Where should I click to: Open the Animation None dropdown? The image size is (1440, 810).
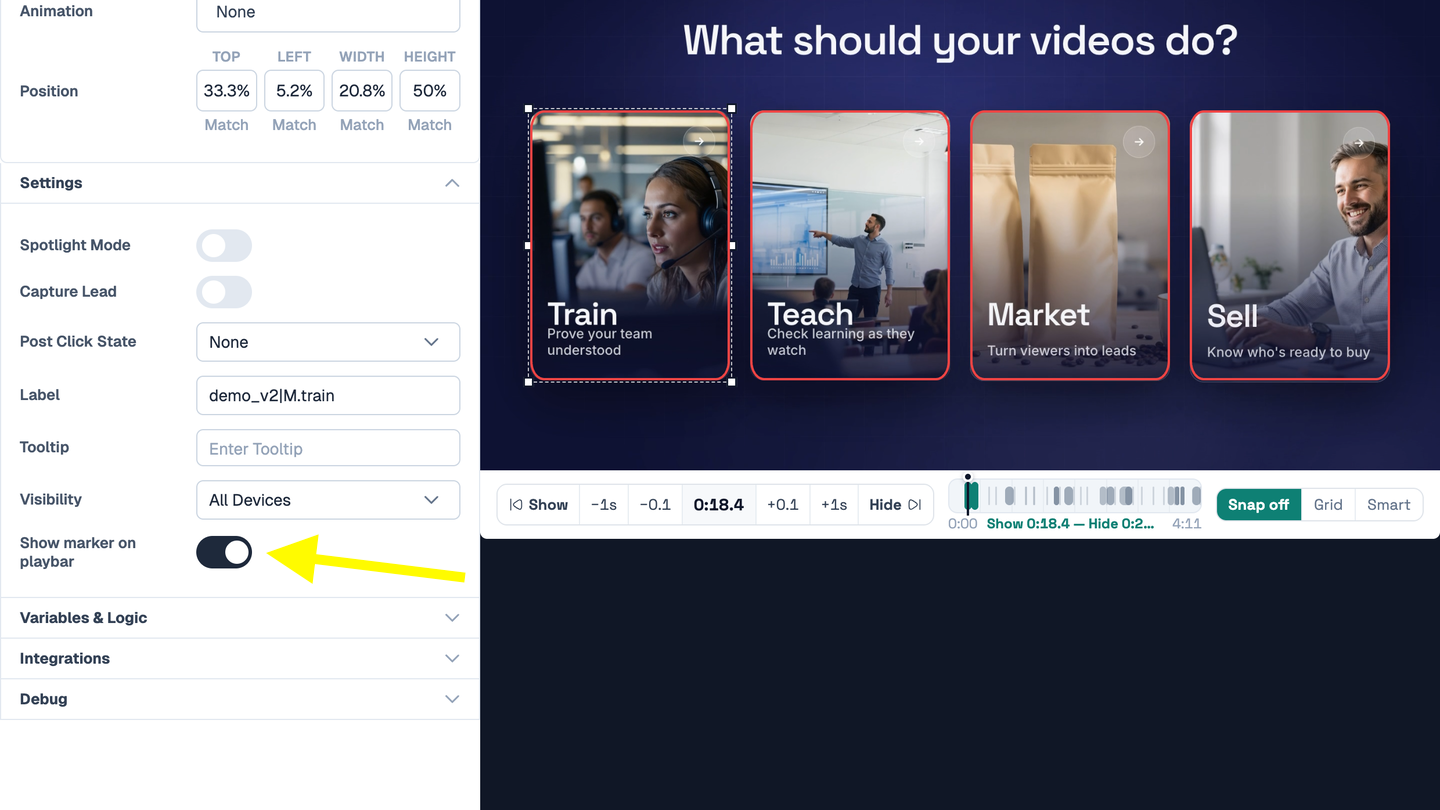tap(328, 14)
